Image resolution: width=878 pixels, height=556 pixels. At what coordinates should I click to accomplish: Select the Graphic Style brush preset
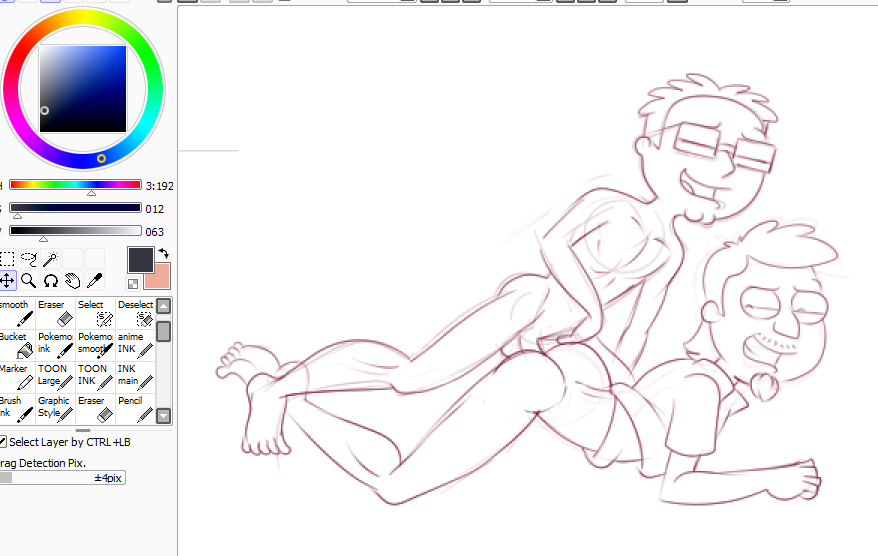(55, 408)
